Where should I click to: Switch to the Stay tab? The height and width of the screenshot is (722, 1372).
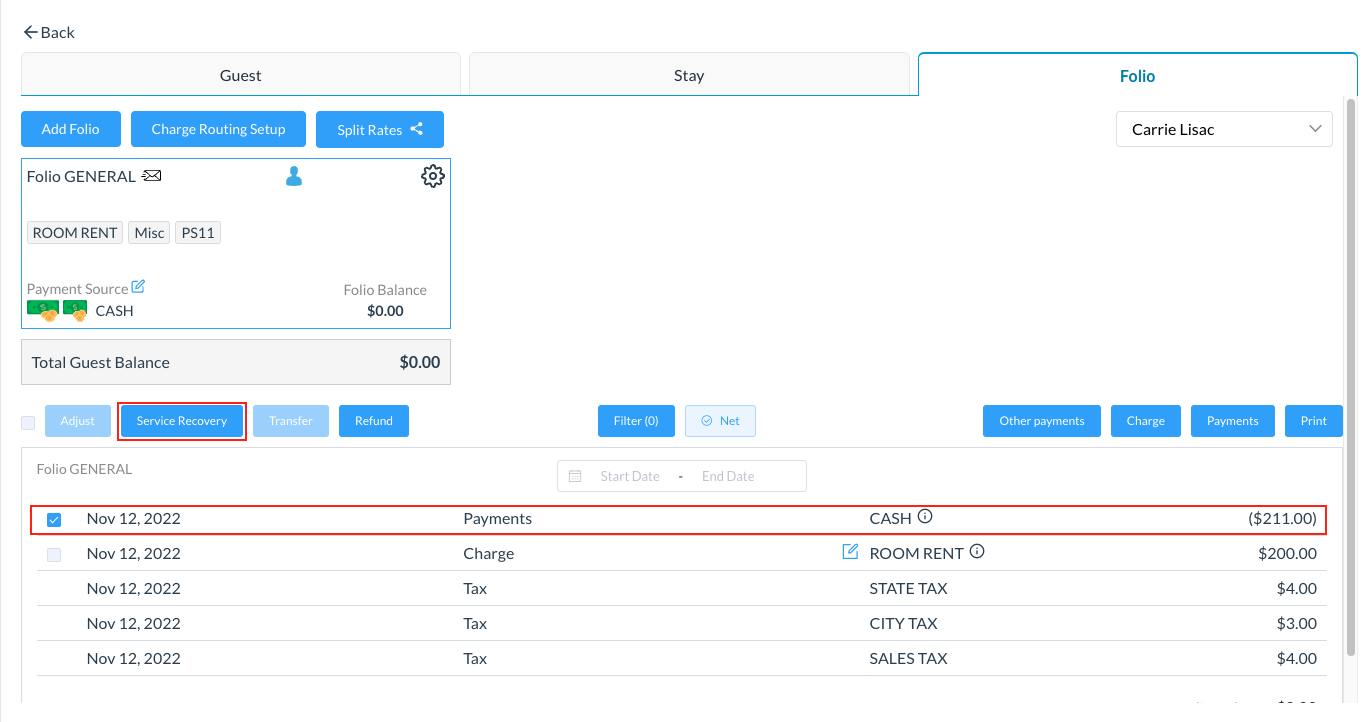tap(688, 75)
